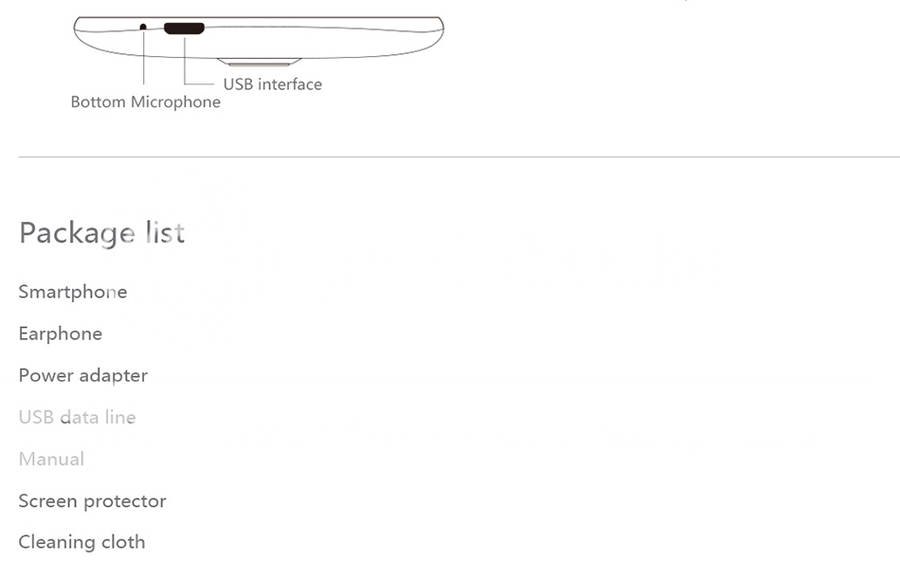
Task: Click the black USB port slot in diagram
Action: coord(184,28)
